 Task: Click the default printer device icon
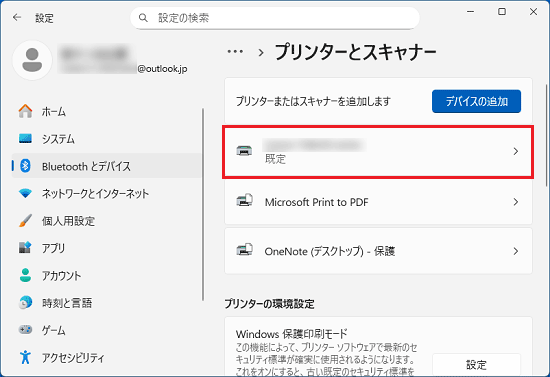click(244, 151)
